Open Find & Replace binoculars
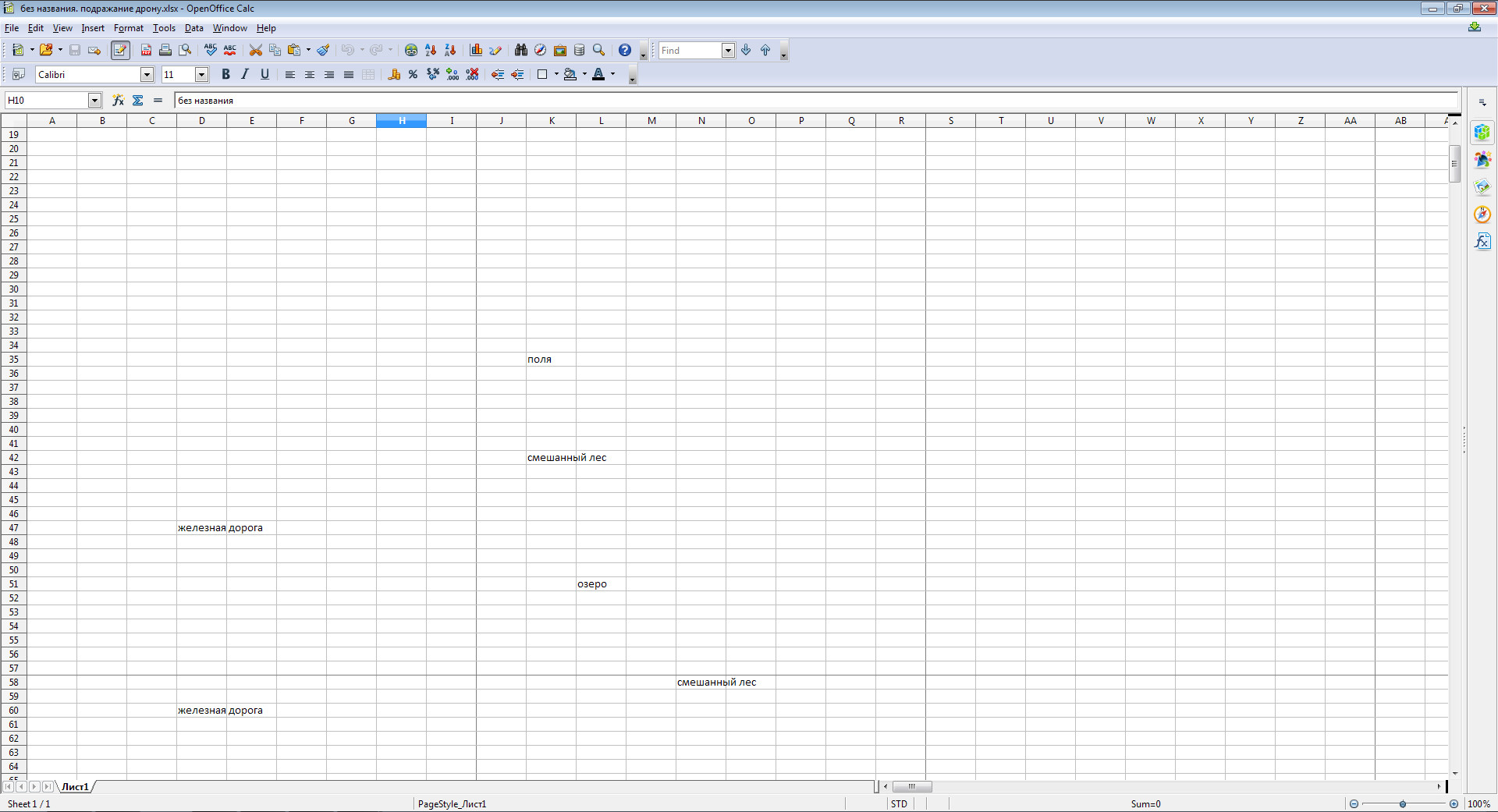The height and width of the screenshot is (812, 1498). [520, 50]
